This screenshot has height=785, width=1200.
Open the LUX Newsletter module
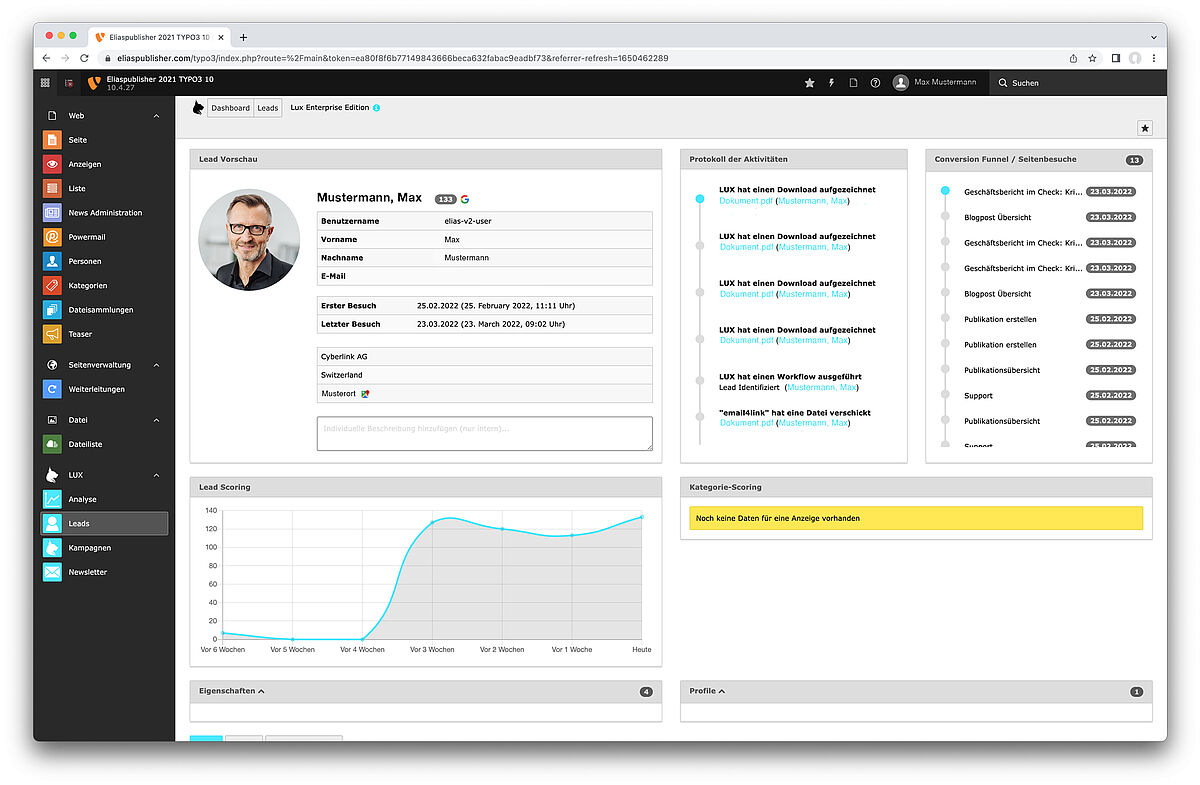point(87,572)
